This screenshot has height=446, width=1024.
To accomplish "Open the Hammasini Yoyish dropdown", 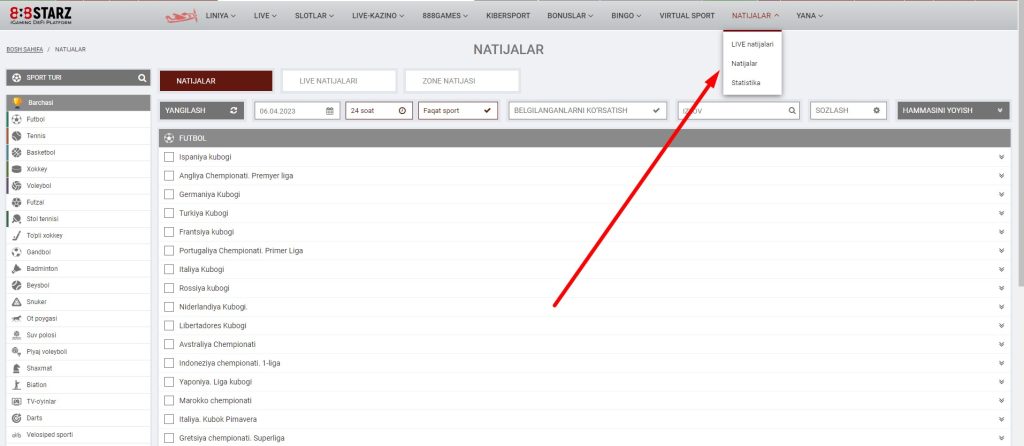I will 953,111.
